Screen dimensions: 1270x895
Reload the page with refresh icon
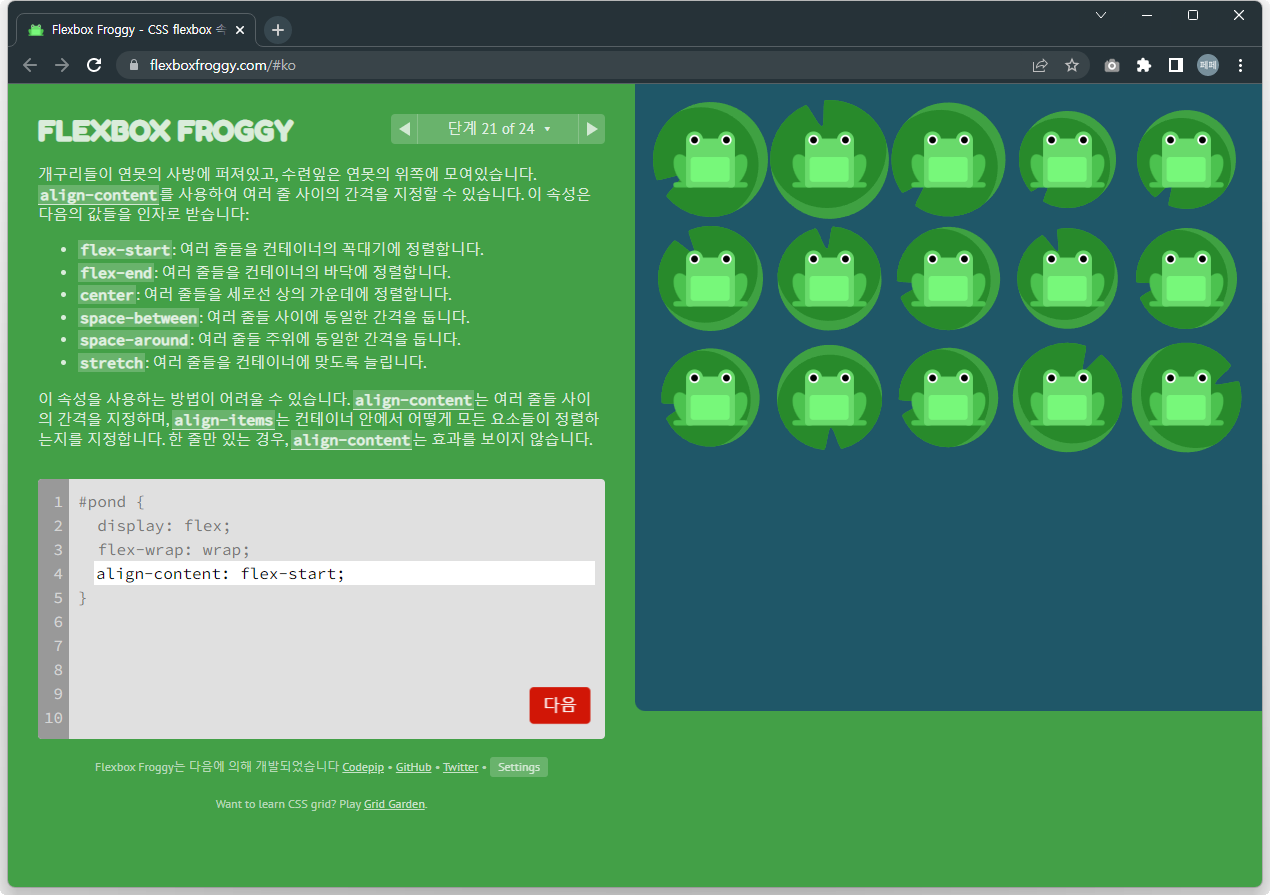94,65
